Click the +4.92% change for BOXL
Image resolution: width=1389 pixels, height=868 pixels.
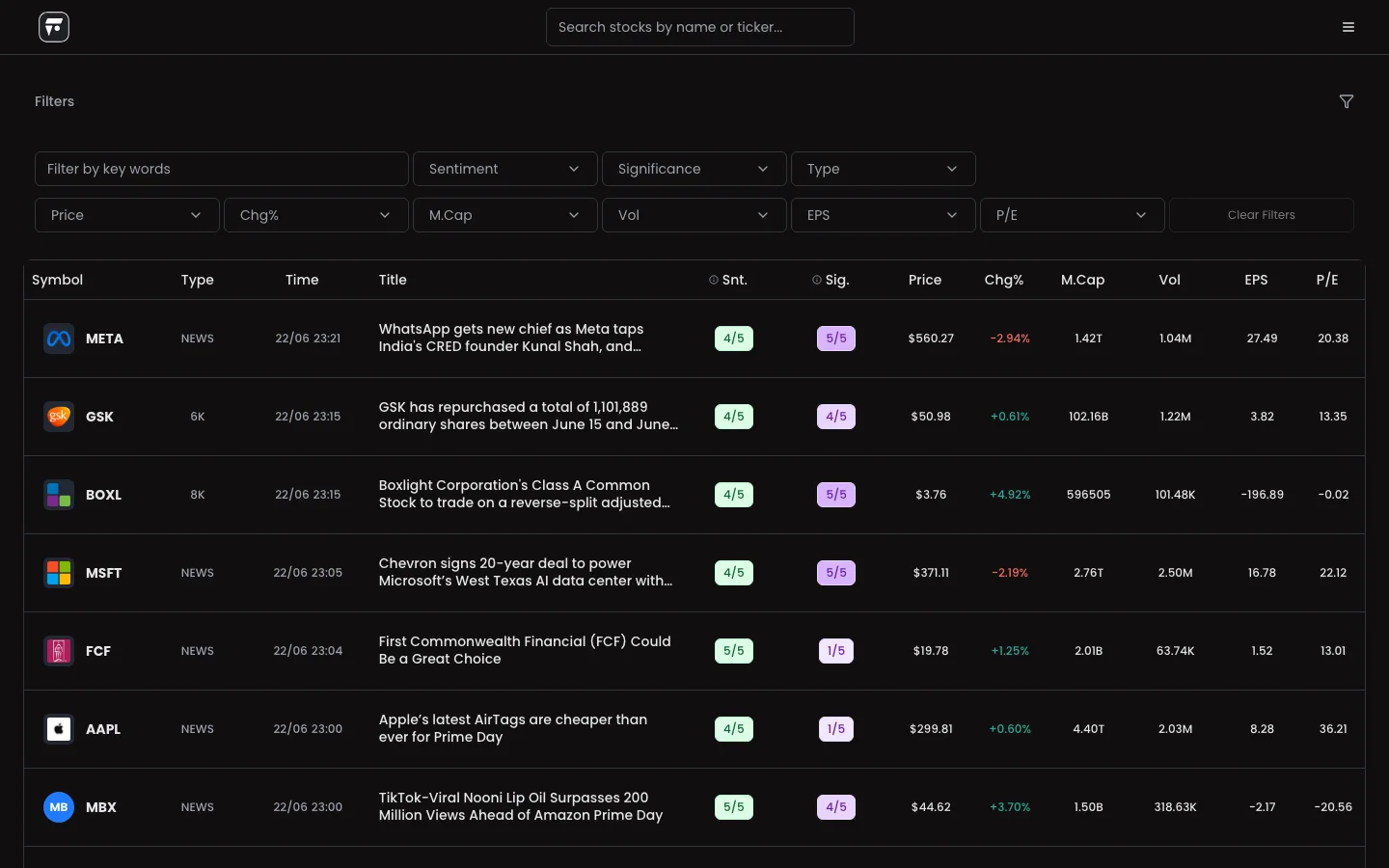click(x=1010, y=495)
